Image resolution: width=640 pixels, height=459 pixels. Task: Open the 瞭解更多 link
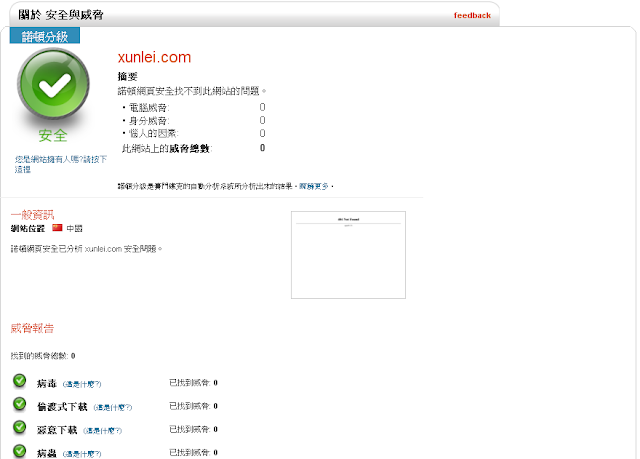tap(314, 186)
